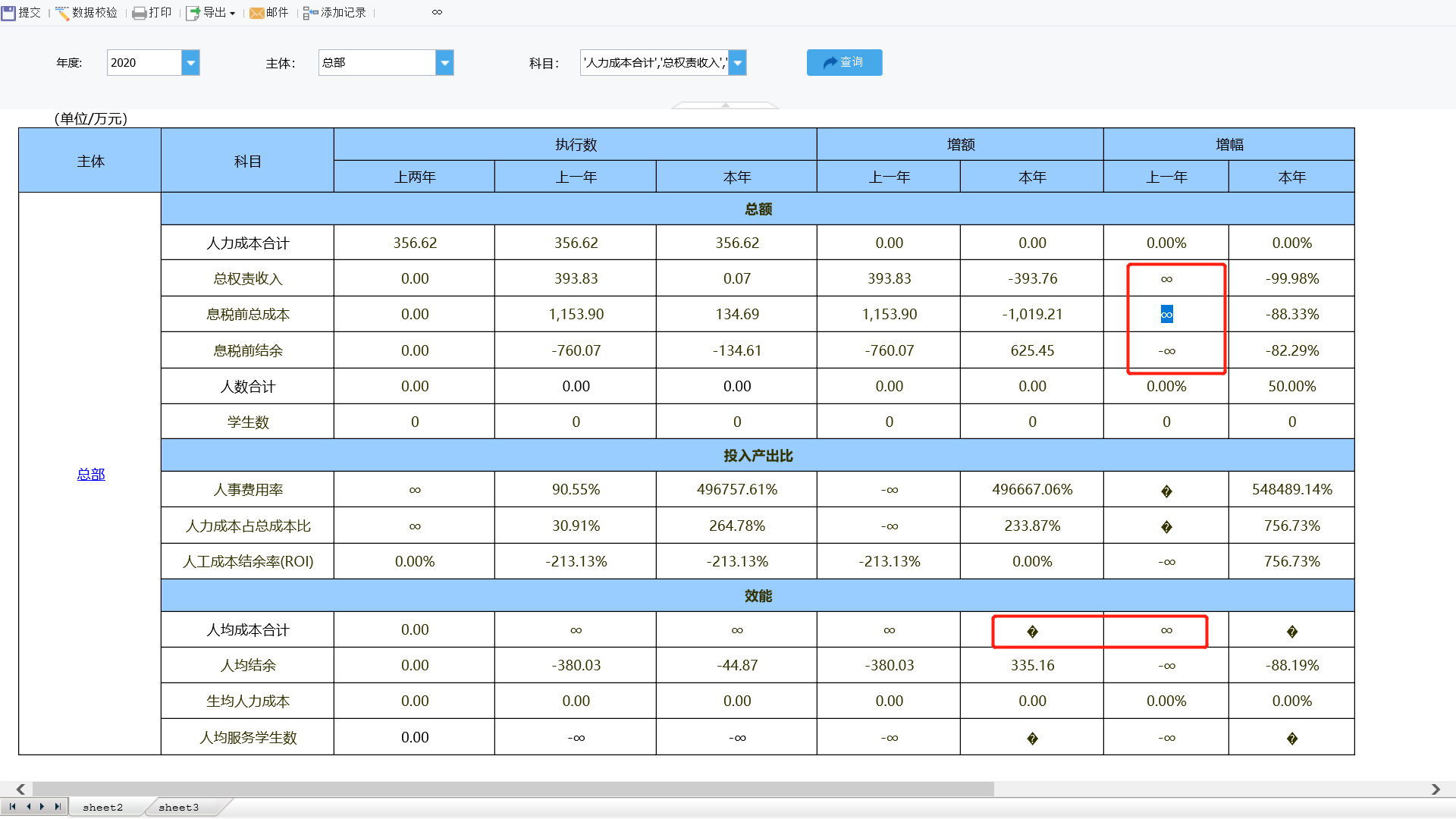Click the 添加记录 add record icon
Viewport: 1456px width, 819px height.
(x=311, y=13)
